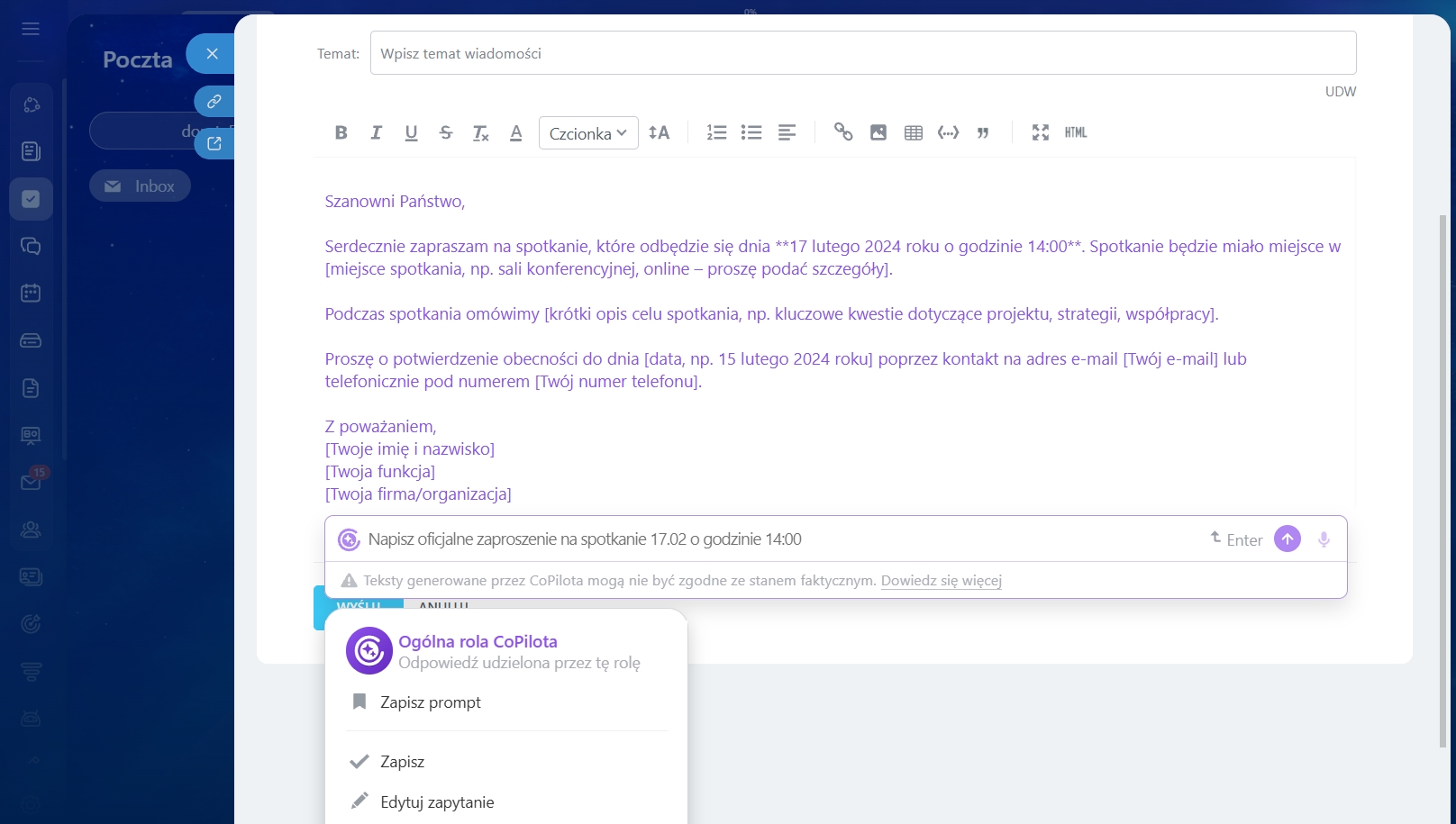Switch editor to HTML mode
The height and width of the screenshot is (824, 1456).
1076,132
